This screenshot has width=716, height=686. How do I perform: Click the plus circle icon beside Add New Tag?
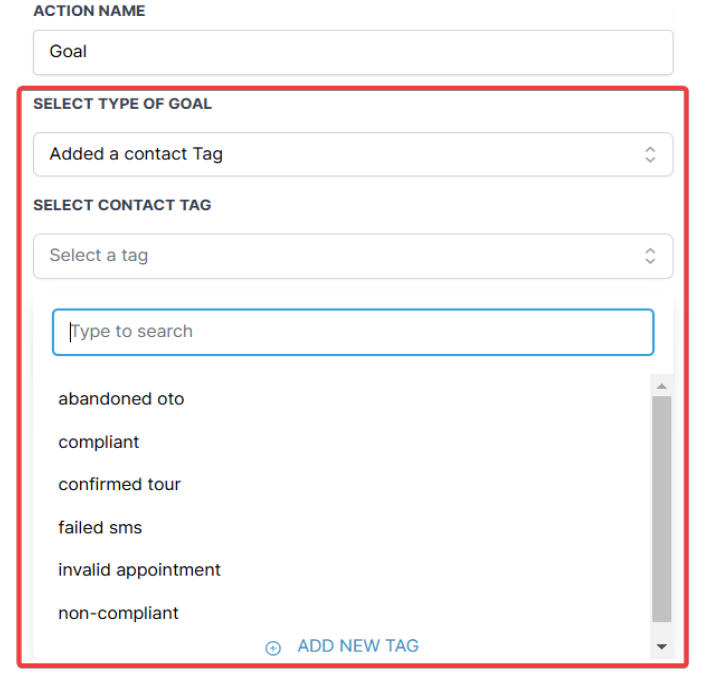(x=273, y=648)
